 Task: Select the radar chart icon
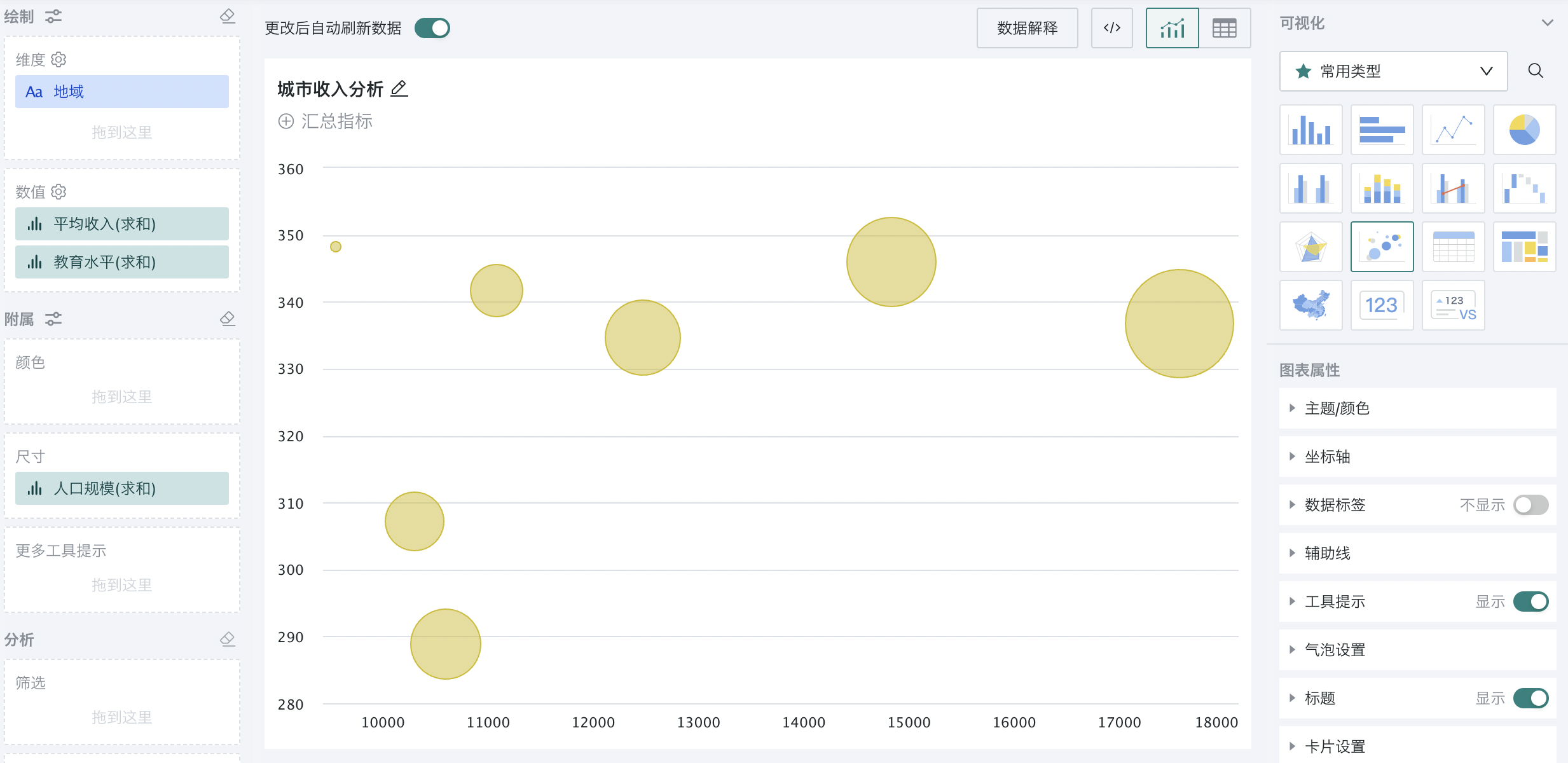click(1310, 247)
